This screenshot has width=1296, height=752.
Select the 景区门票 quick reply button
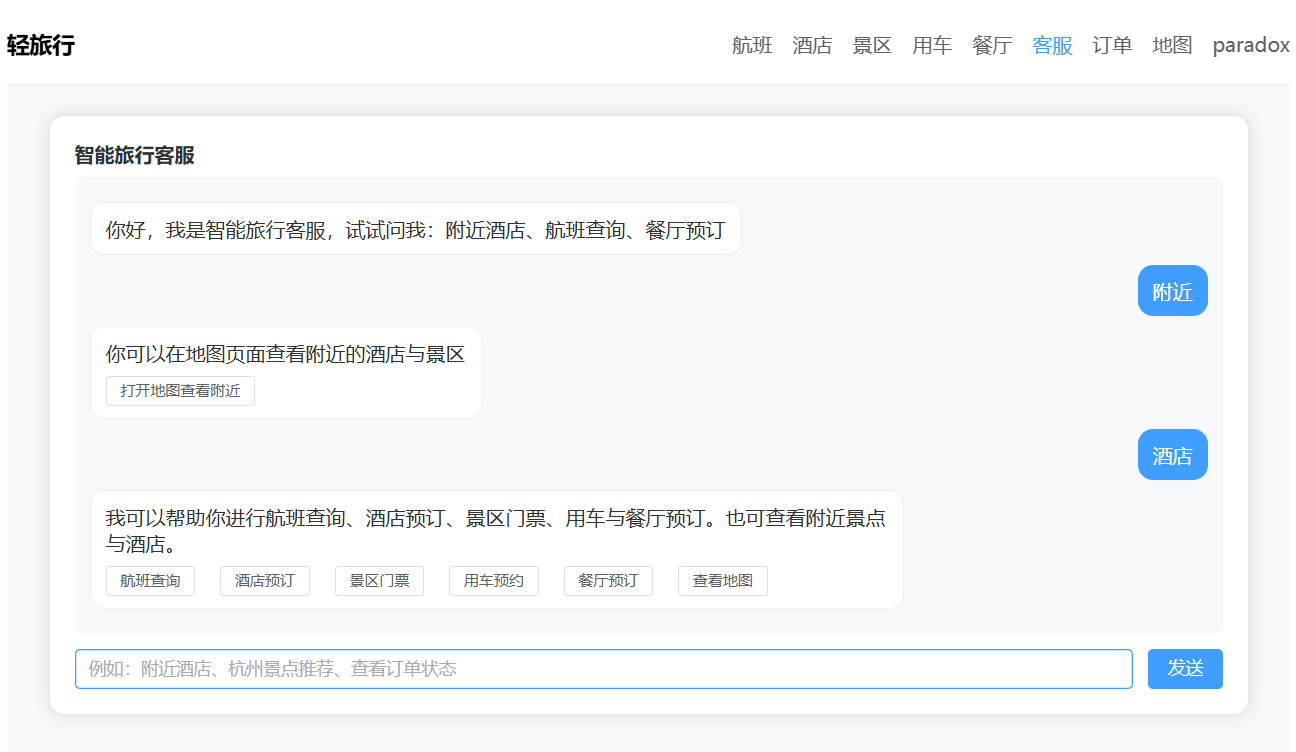point(379,581)
